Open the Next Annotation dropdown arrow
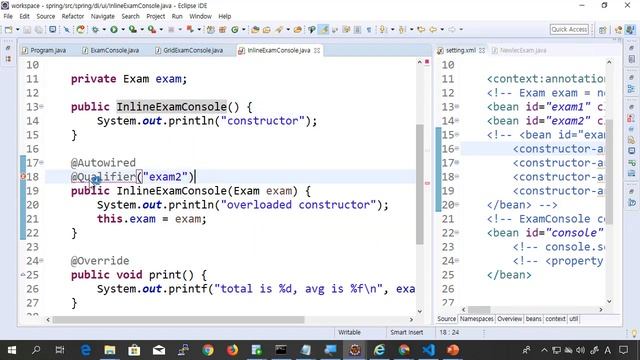This screenshot has height=360, width=640. click(392, 29)
